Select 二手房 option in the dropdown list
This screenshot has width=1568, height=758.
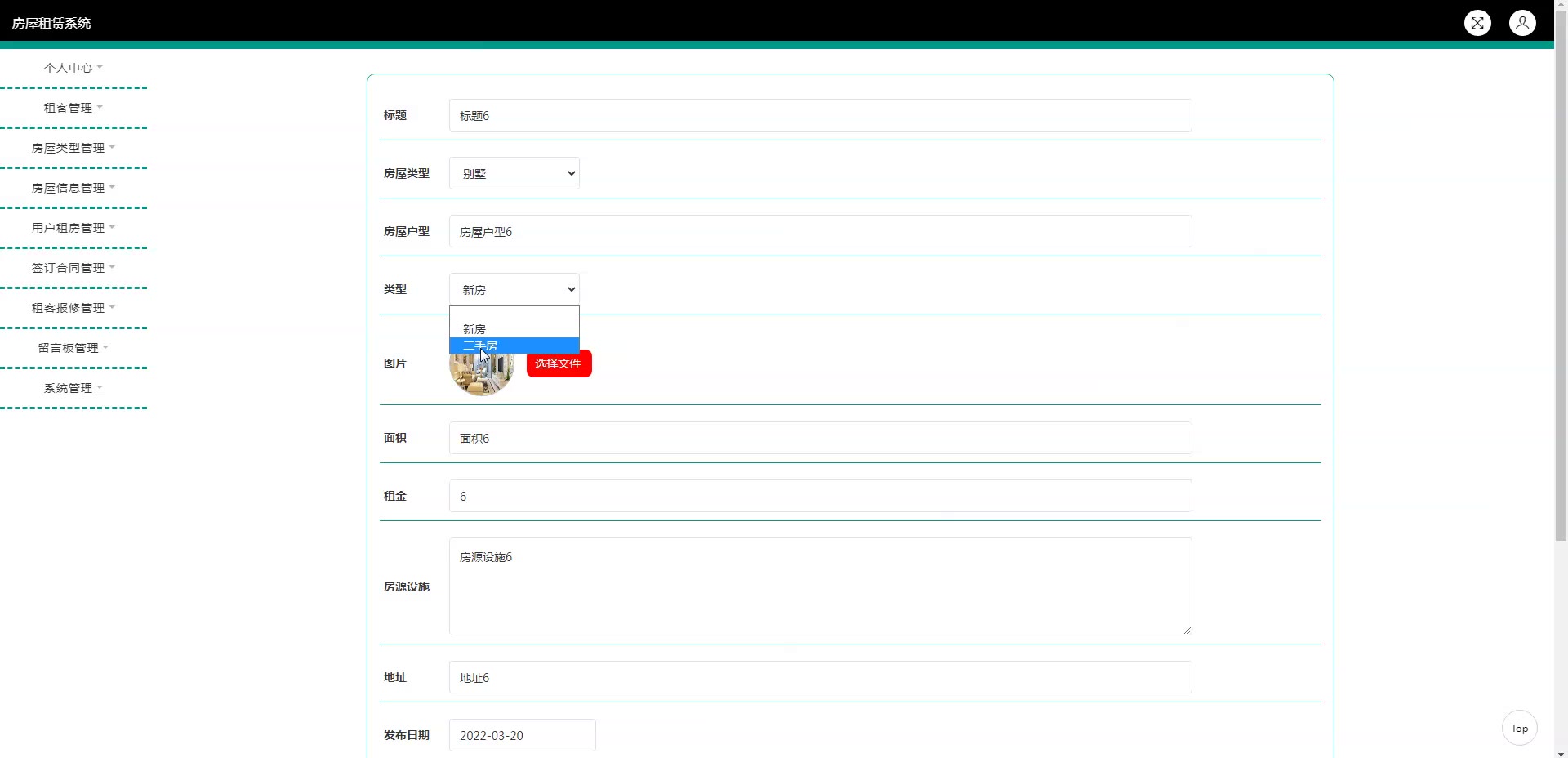point(514,346)
